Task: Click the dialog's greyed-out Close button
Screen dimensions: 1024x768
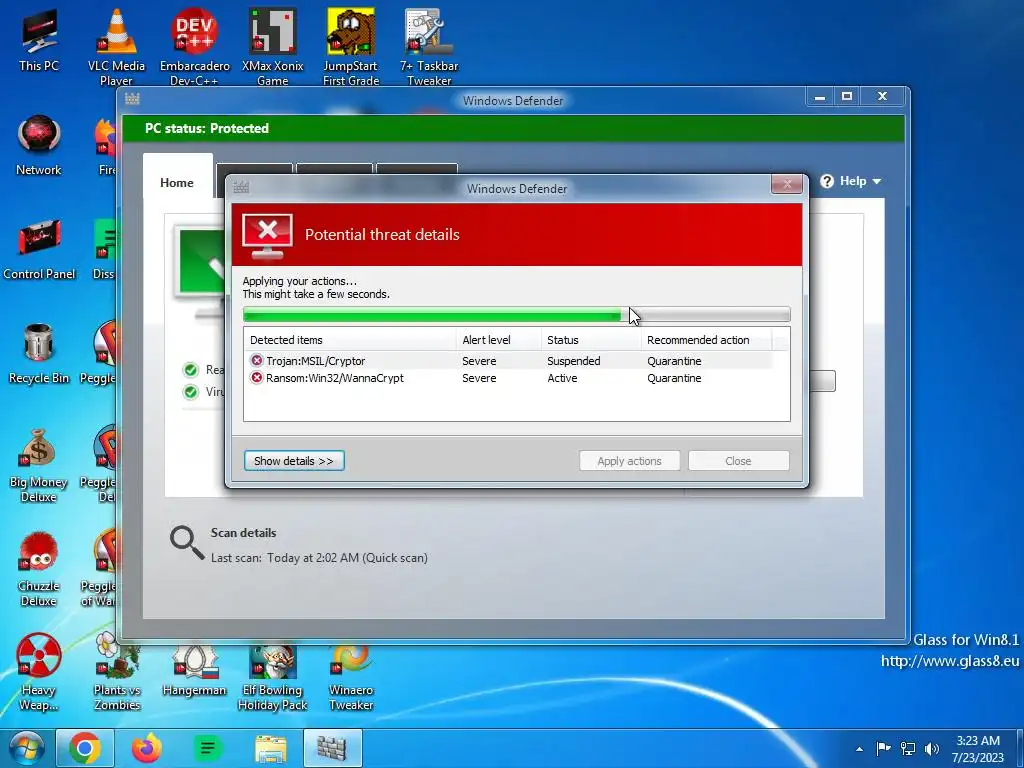Action: [738, 460]
